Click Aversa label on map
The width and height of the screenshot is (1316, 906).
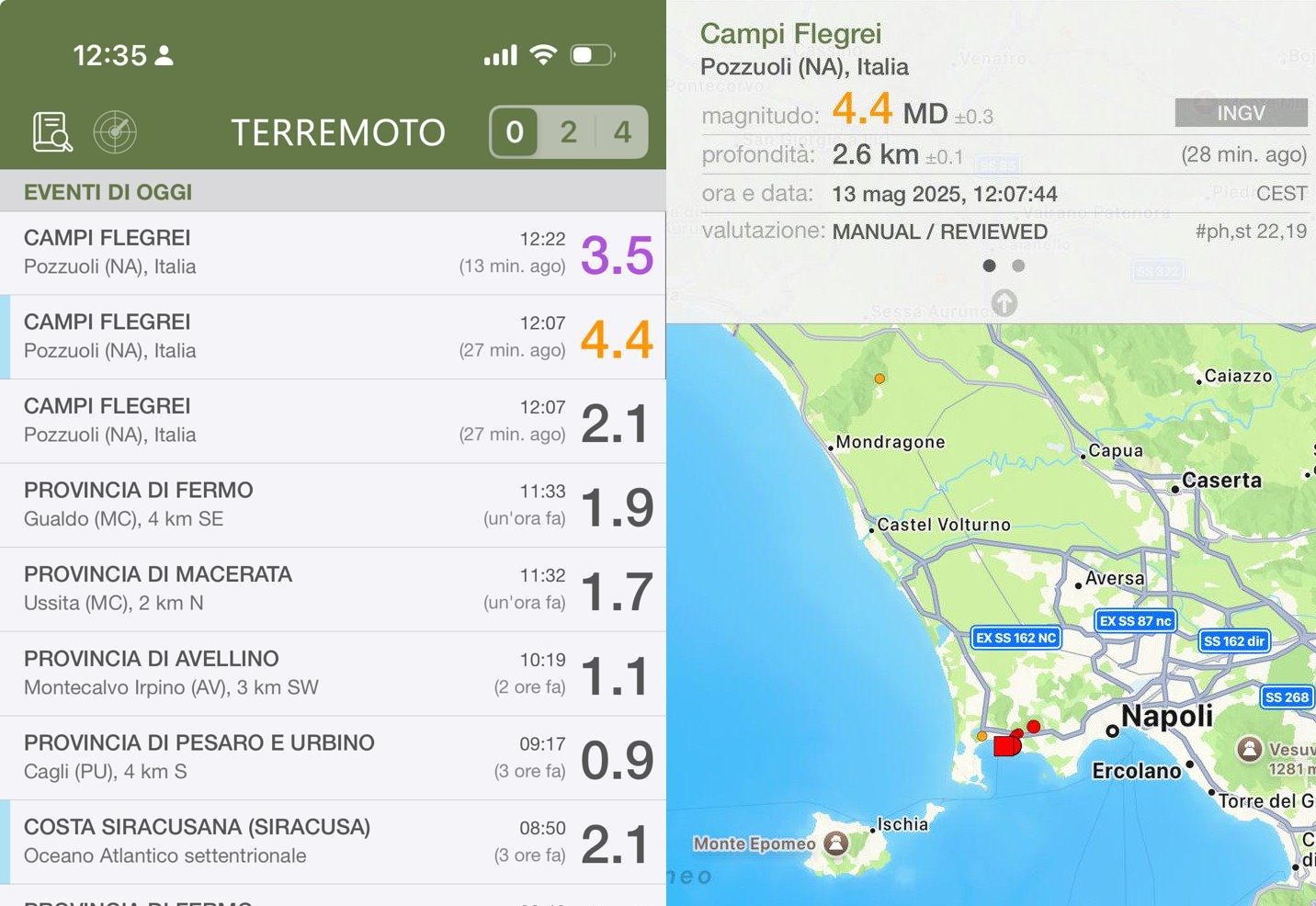click(1115, 578)
